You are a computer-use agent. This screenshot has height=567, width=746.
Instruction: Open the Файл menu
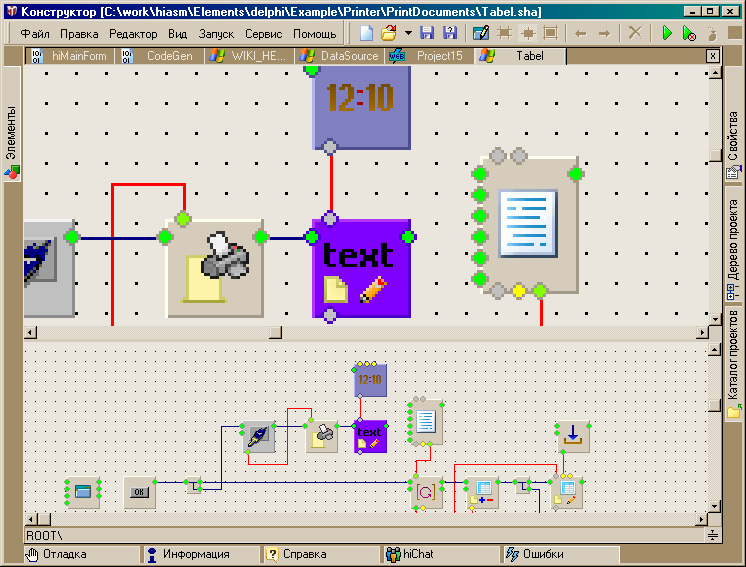[x=35, y=34]
